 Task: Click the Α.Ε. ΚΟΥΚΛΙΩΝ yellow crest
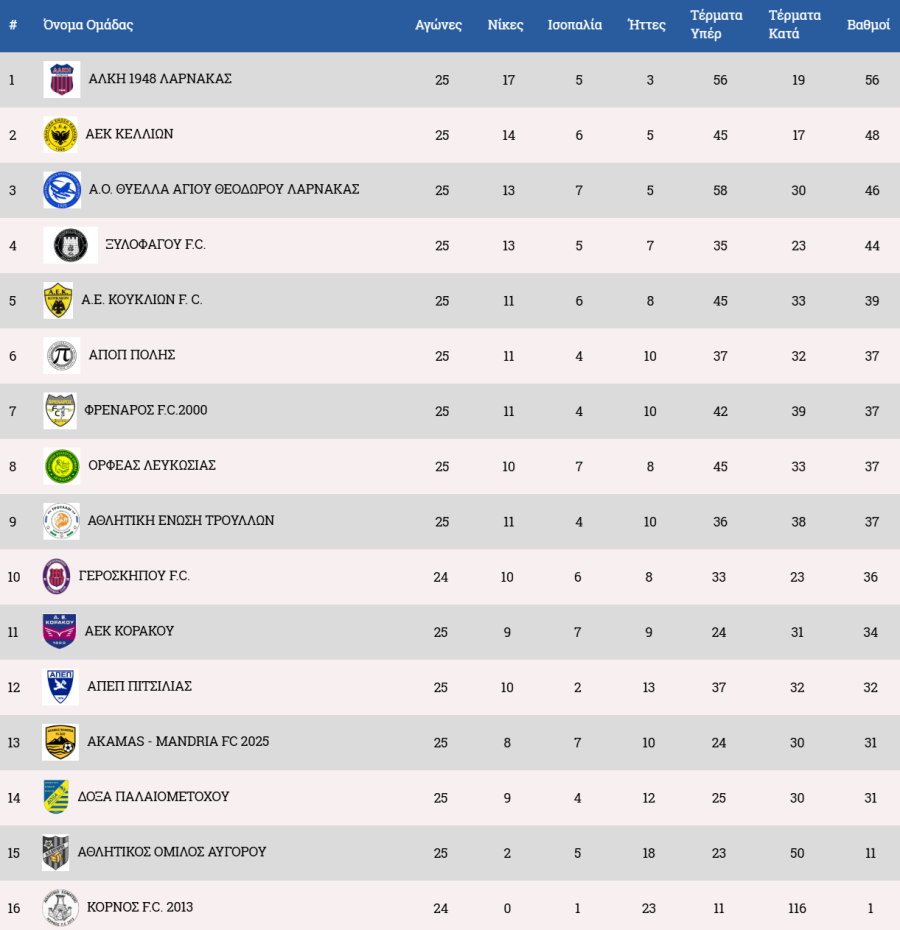click(x=58, y=300)
